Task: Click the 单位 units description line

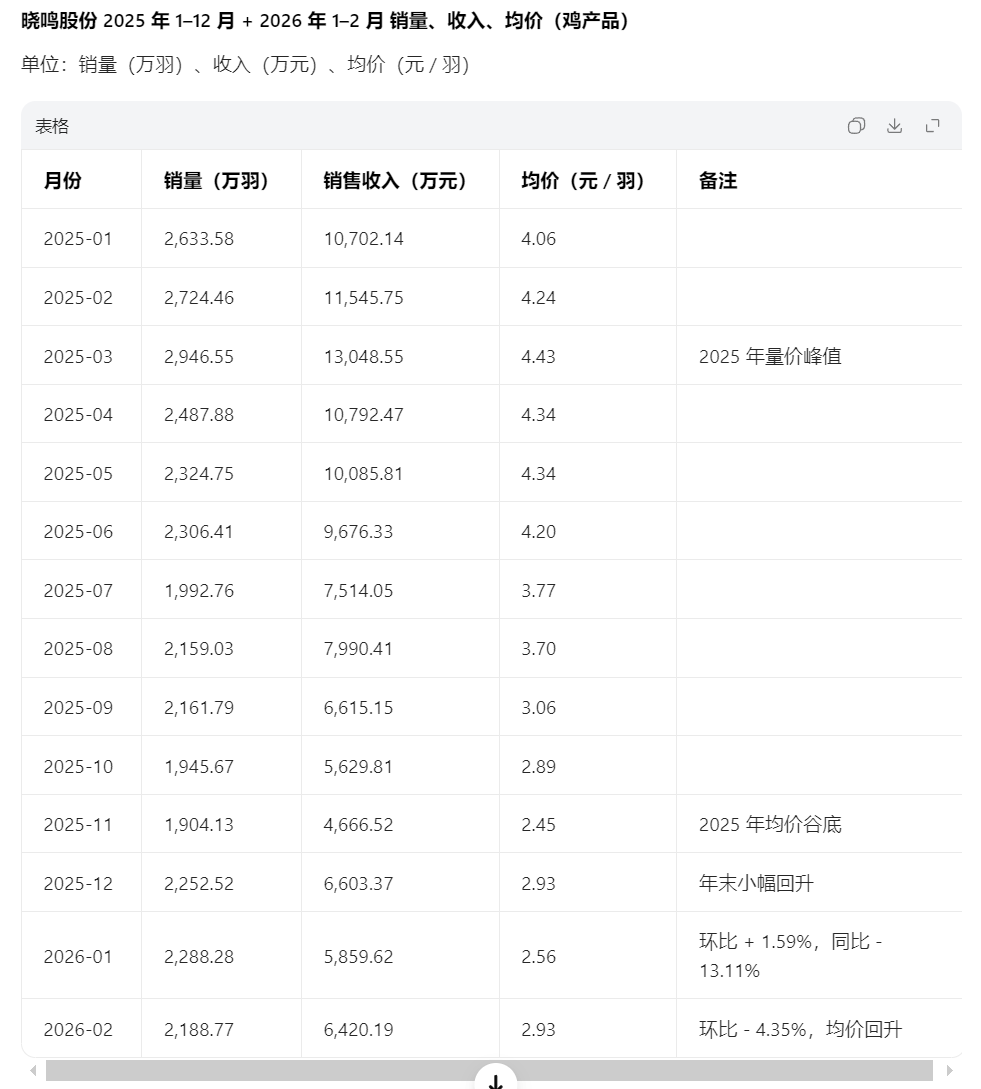Action: [245, 65]
